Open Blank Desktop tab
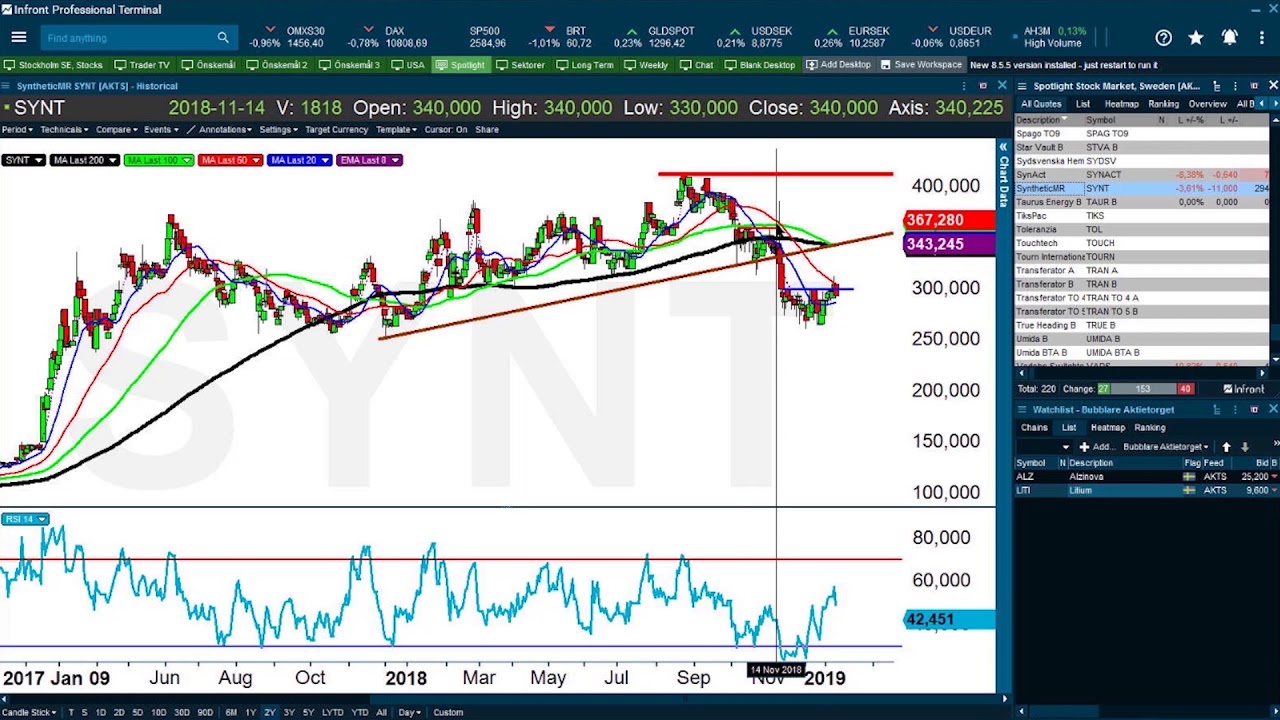The width and height of the screenshot is (1280, 720). [x=760, y=65]
